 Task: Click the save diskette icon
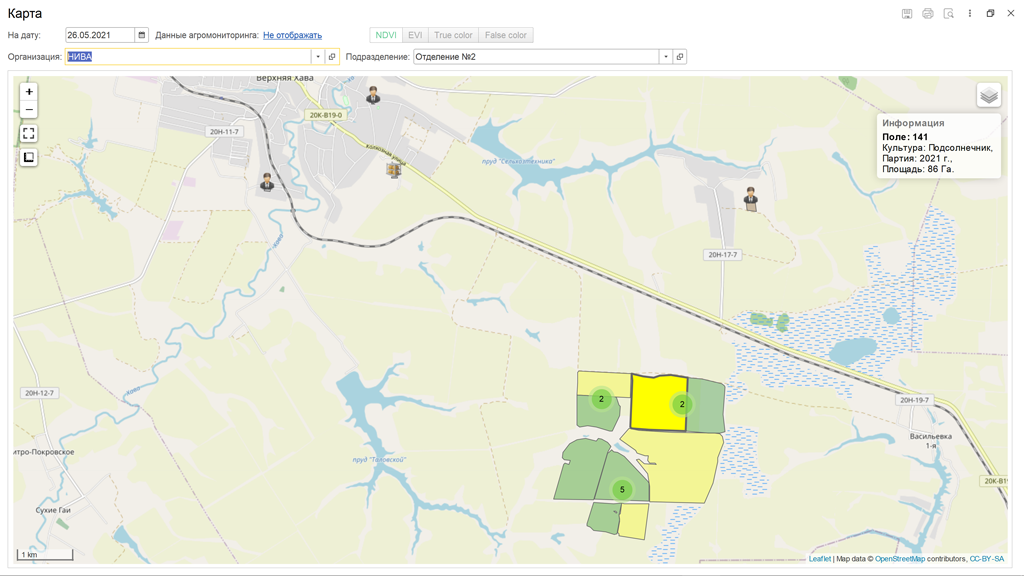(x=907, y=14)
